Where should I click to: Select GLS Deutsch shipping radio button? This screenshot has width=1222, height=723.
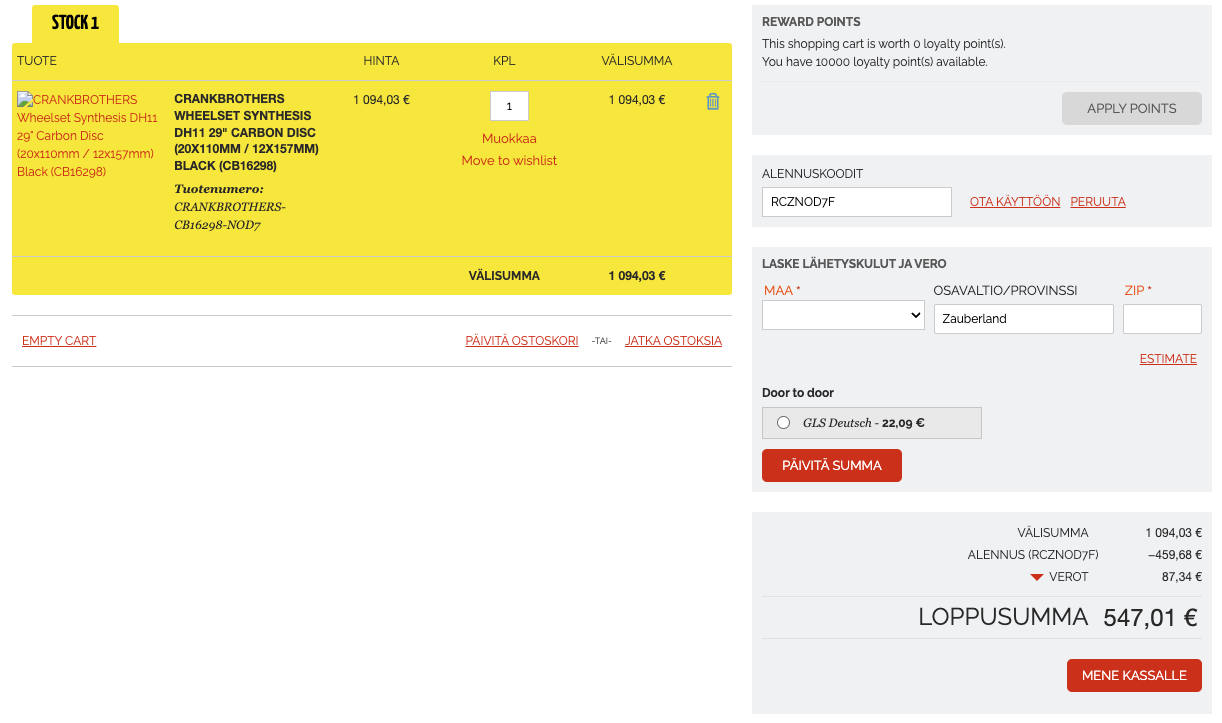tap(784, 423)
